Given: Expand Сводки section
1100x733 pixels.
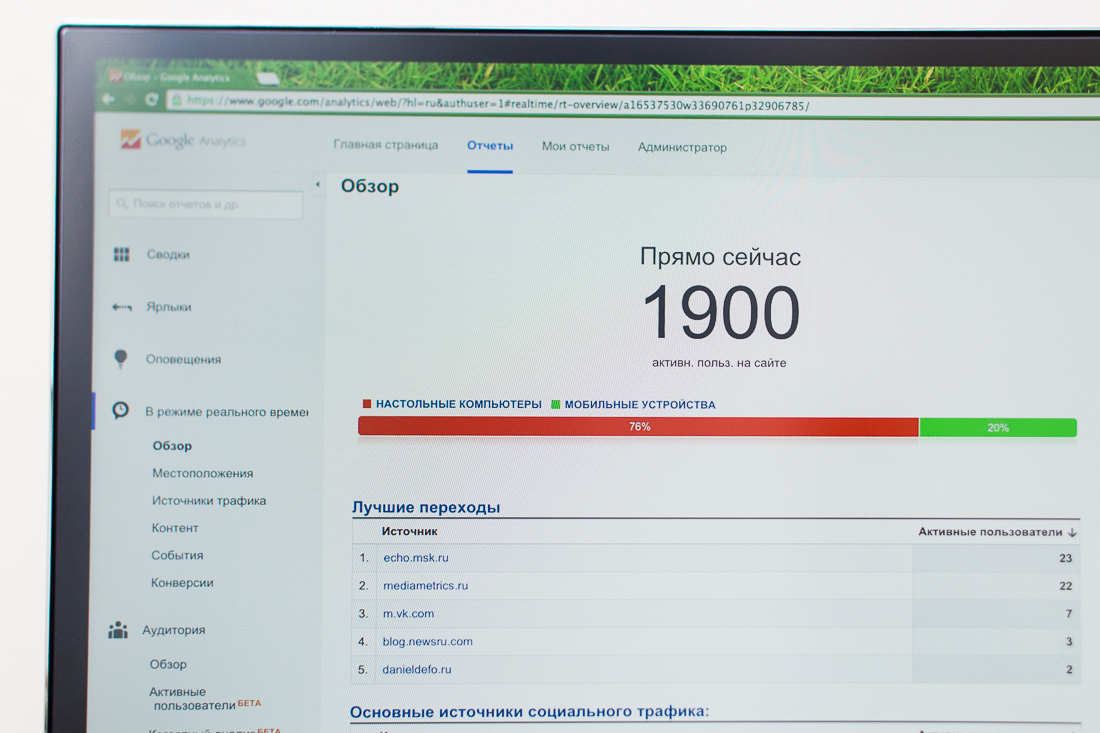Looking at the screenshot, I should click(x=168, y=255).
